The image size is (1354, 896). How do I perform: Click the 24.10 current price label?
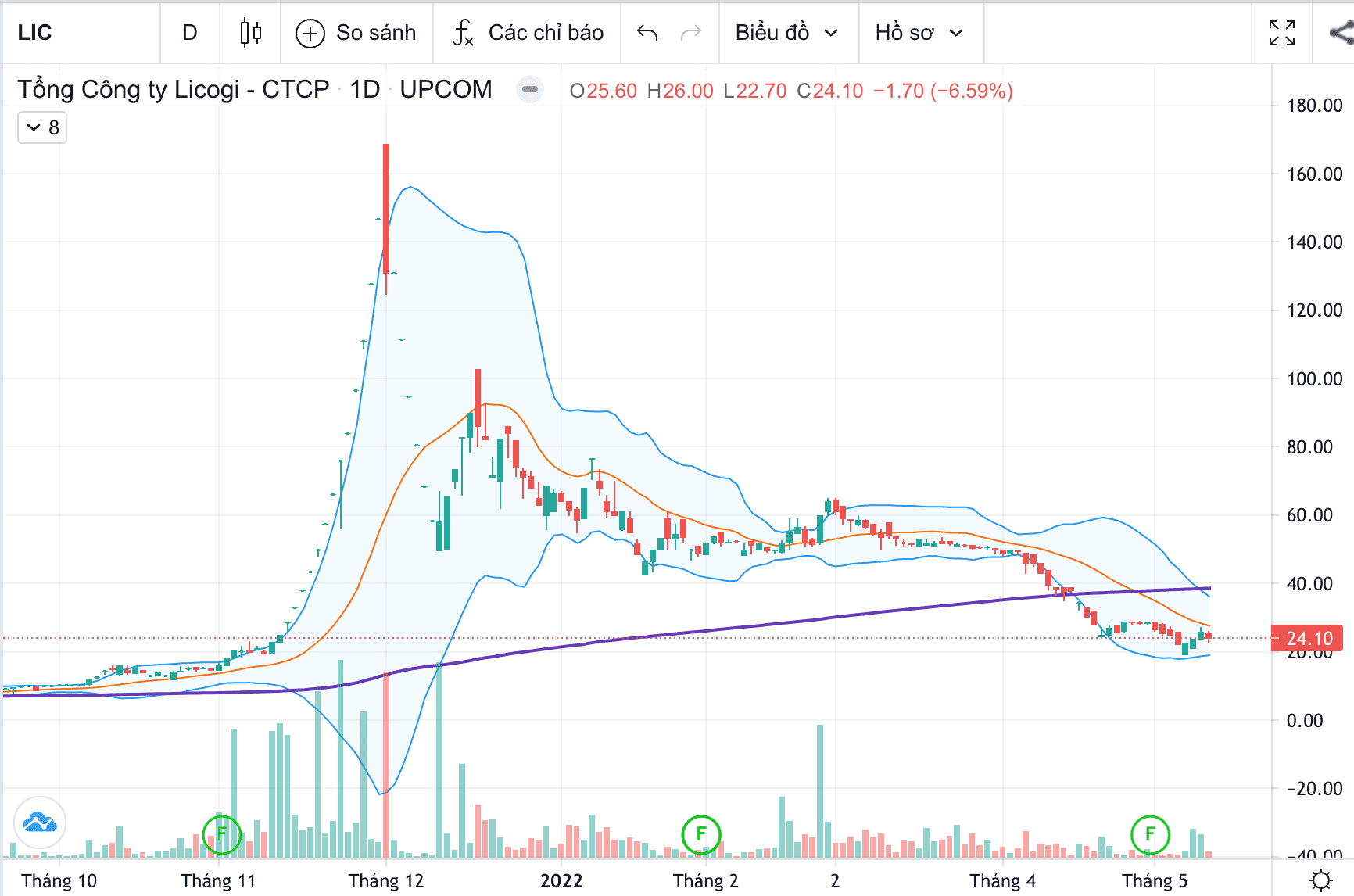[1308, 639]
